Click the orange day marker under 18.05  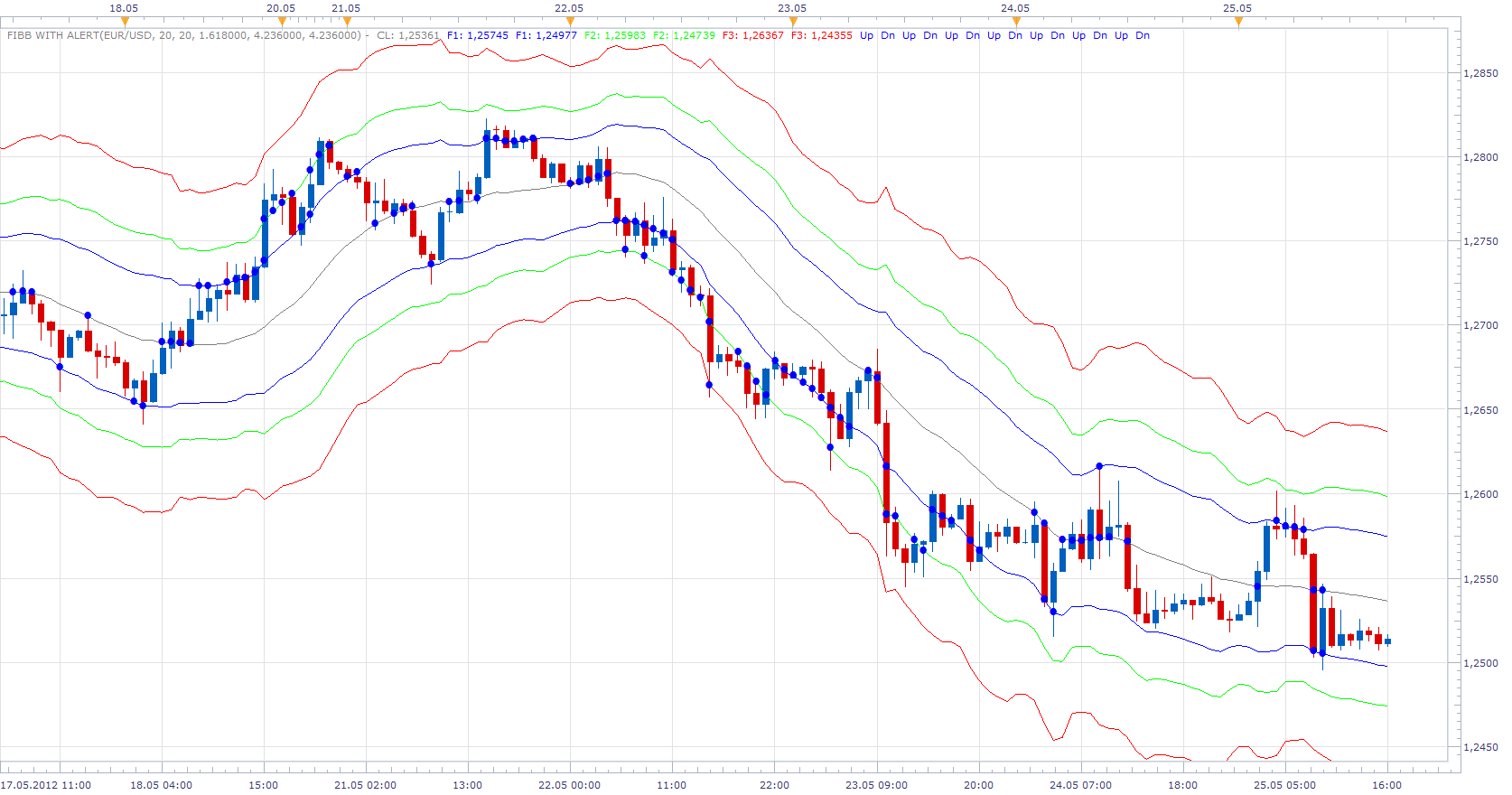[125, 22]
